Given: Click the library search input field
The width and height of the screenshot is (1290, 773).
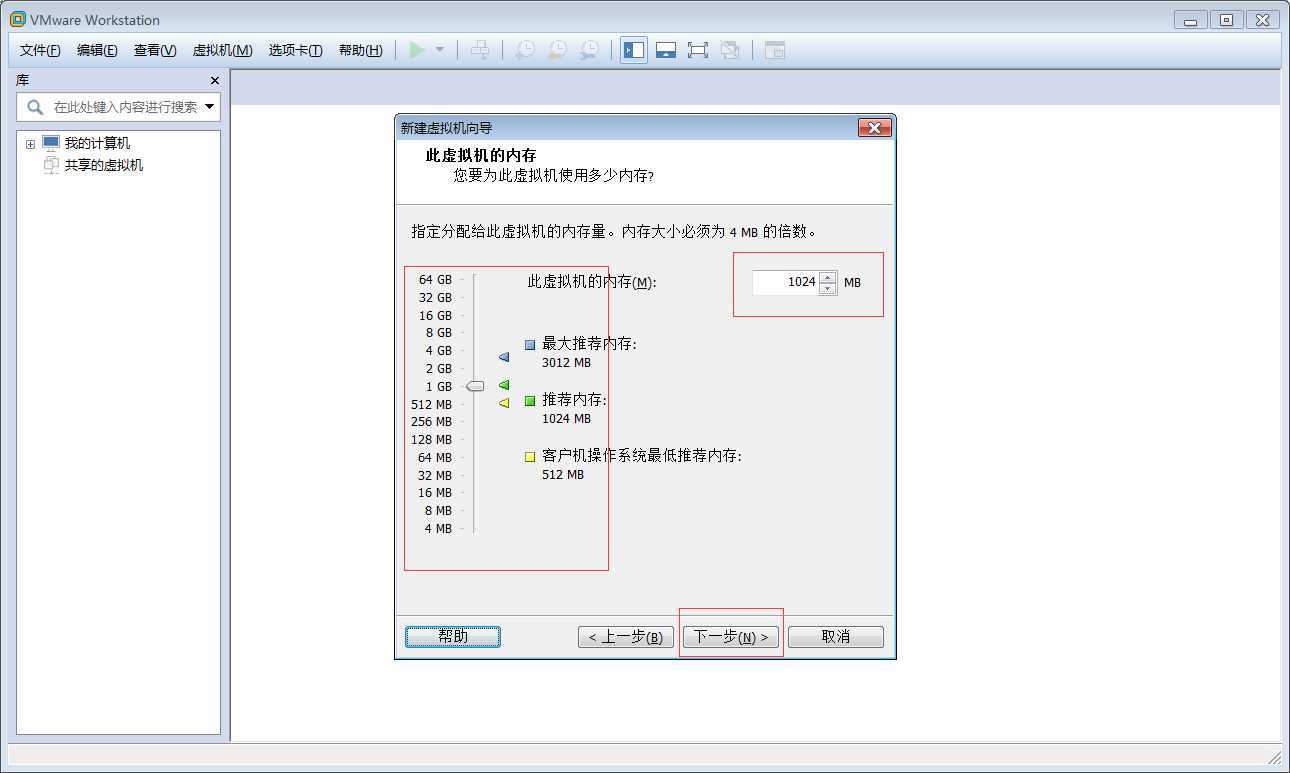Looking at the screenshot, I should point(118,107).
